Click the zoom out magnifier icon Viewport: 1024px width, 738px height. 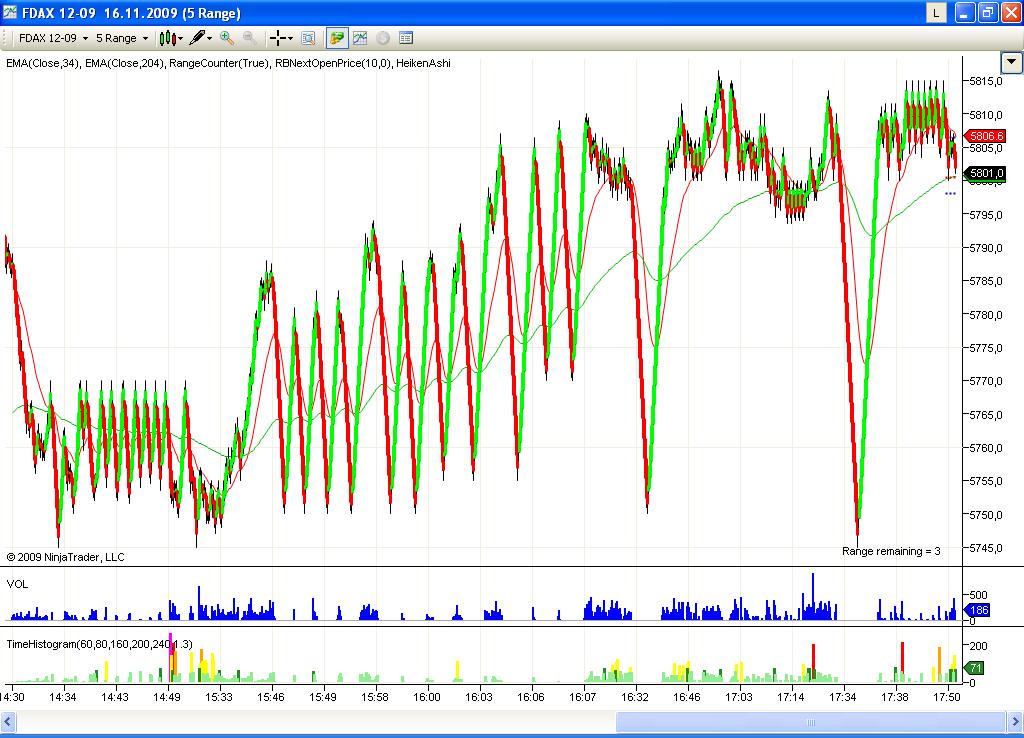(x=249, y=39)
